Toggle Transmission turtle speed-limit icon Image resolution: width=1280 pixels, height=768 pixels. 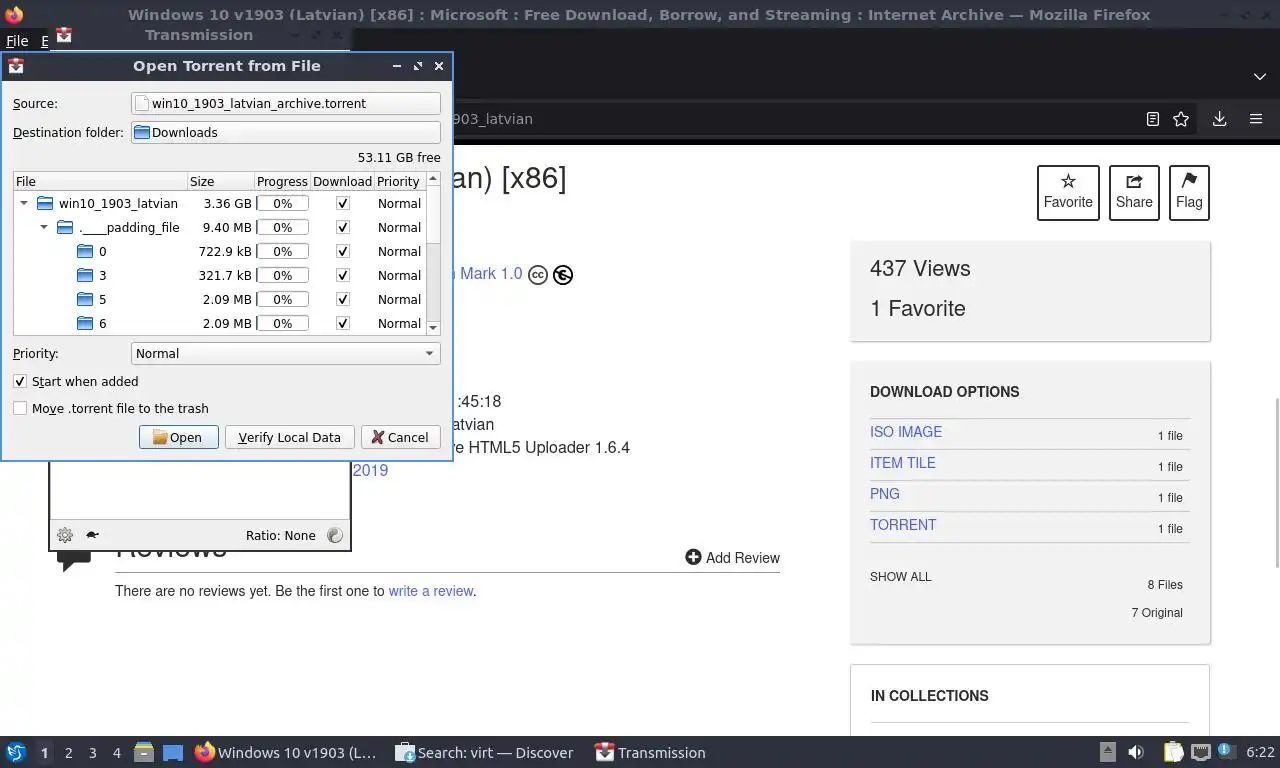click(92, 535)
